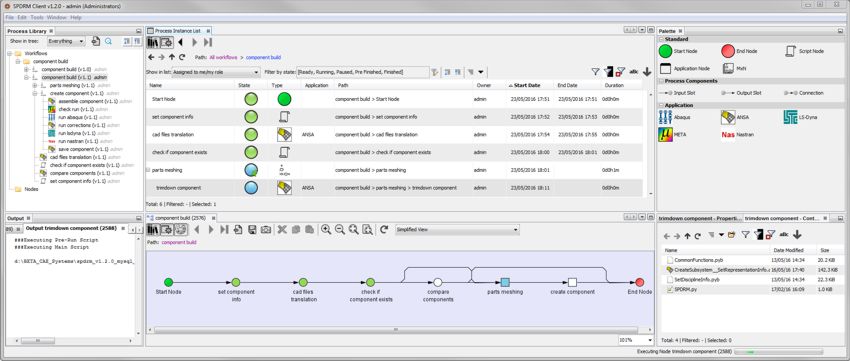Screen dimensions: 850x361
Task: Pick the Script Node palette item
Action: (804, 51)
